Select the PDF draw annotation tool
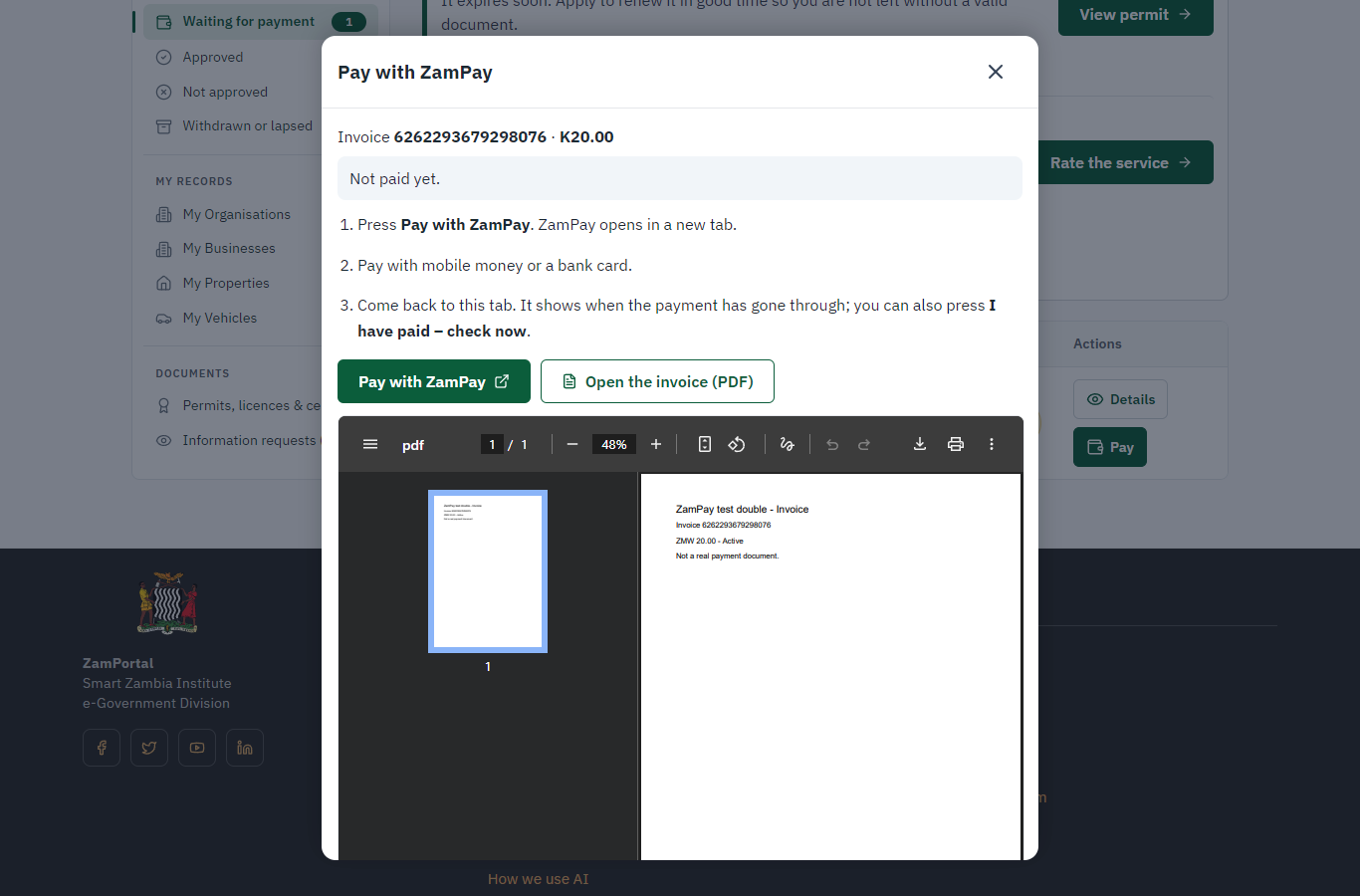 pos(787,444)
